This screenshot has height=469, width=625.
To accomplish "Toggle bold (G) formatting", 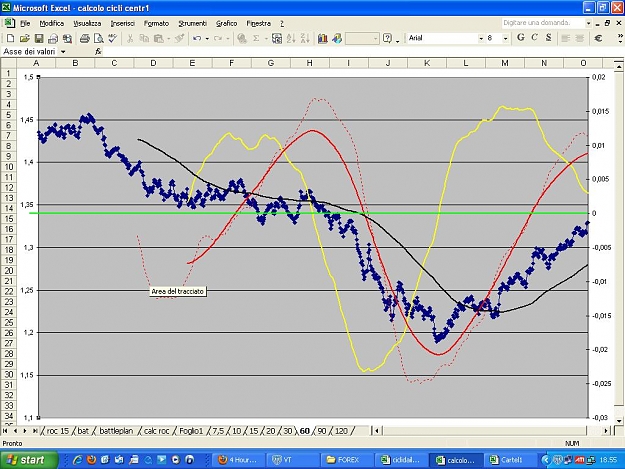I will pyautogui.click(x=521, y=37).
